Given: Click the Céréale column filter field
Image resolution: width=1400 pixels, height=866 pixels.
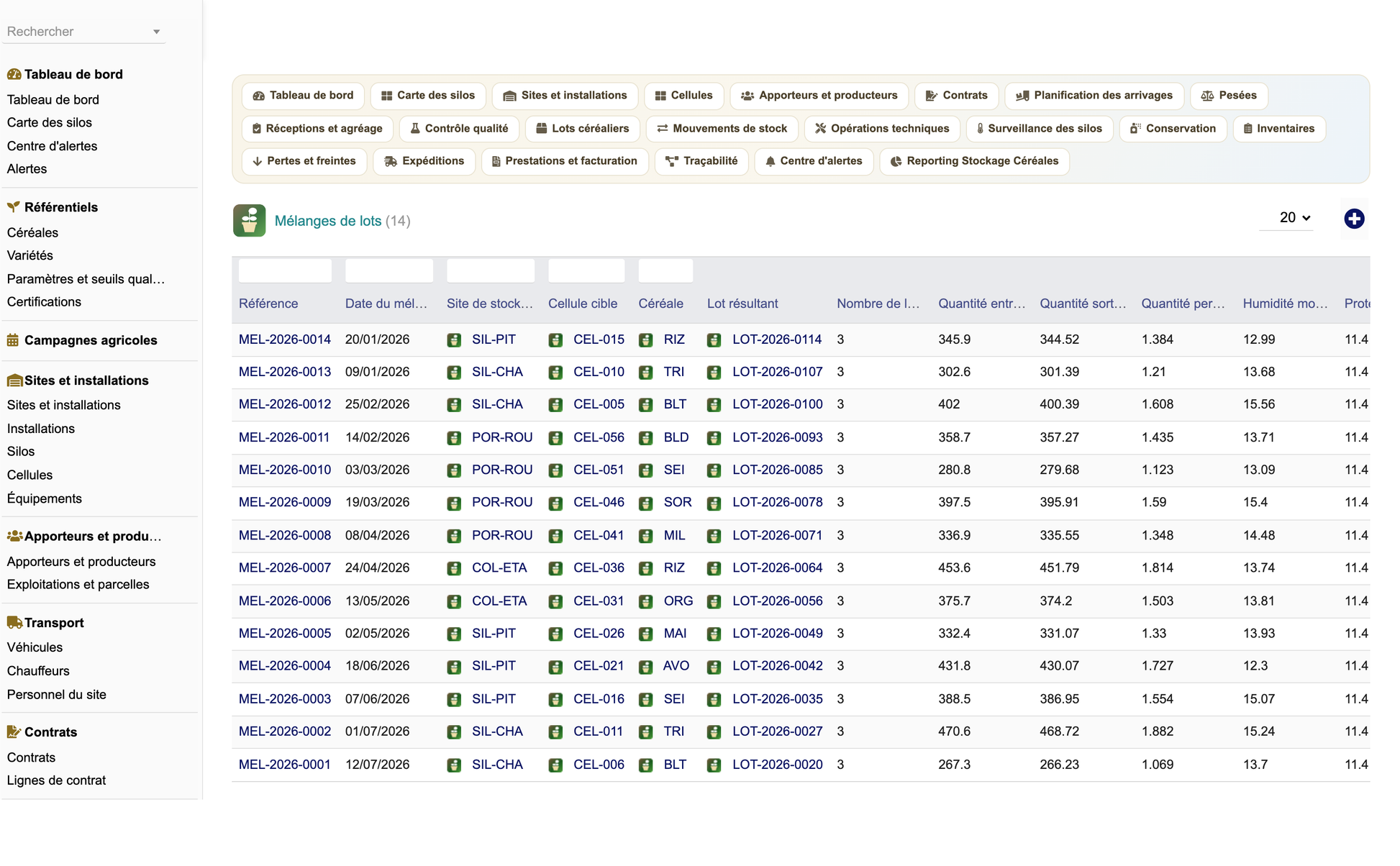Looking at the screenshot, I should point(665,270).
